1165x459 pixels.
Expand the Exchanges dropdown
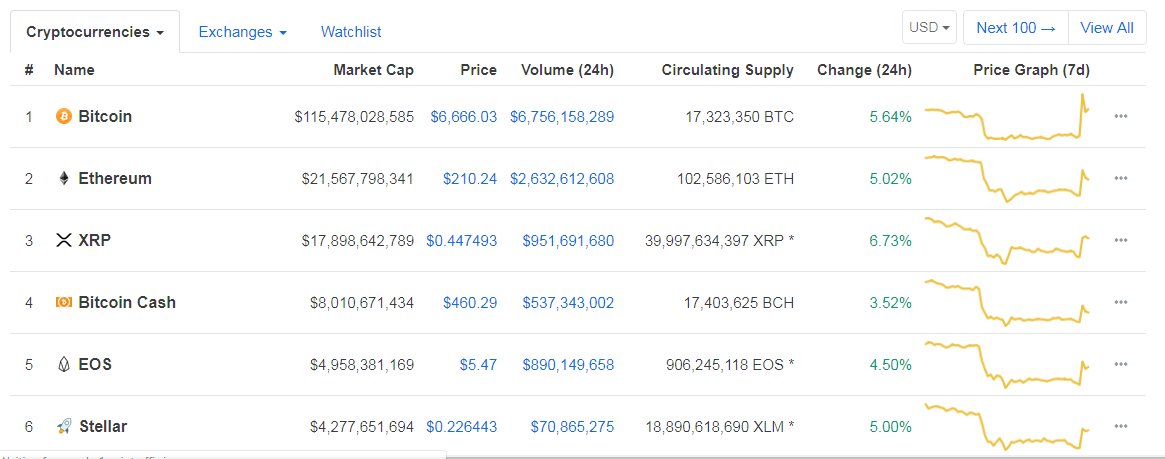[x=242, y=32]
